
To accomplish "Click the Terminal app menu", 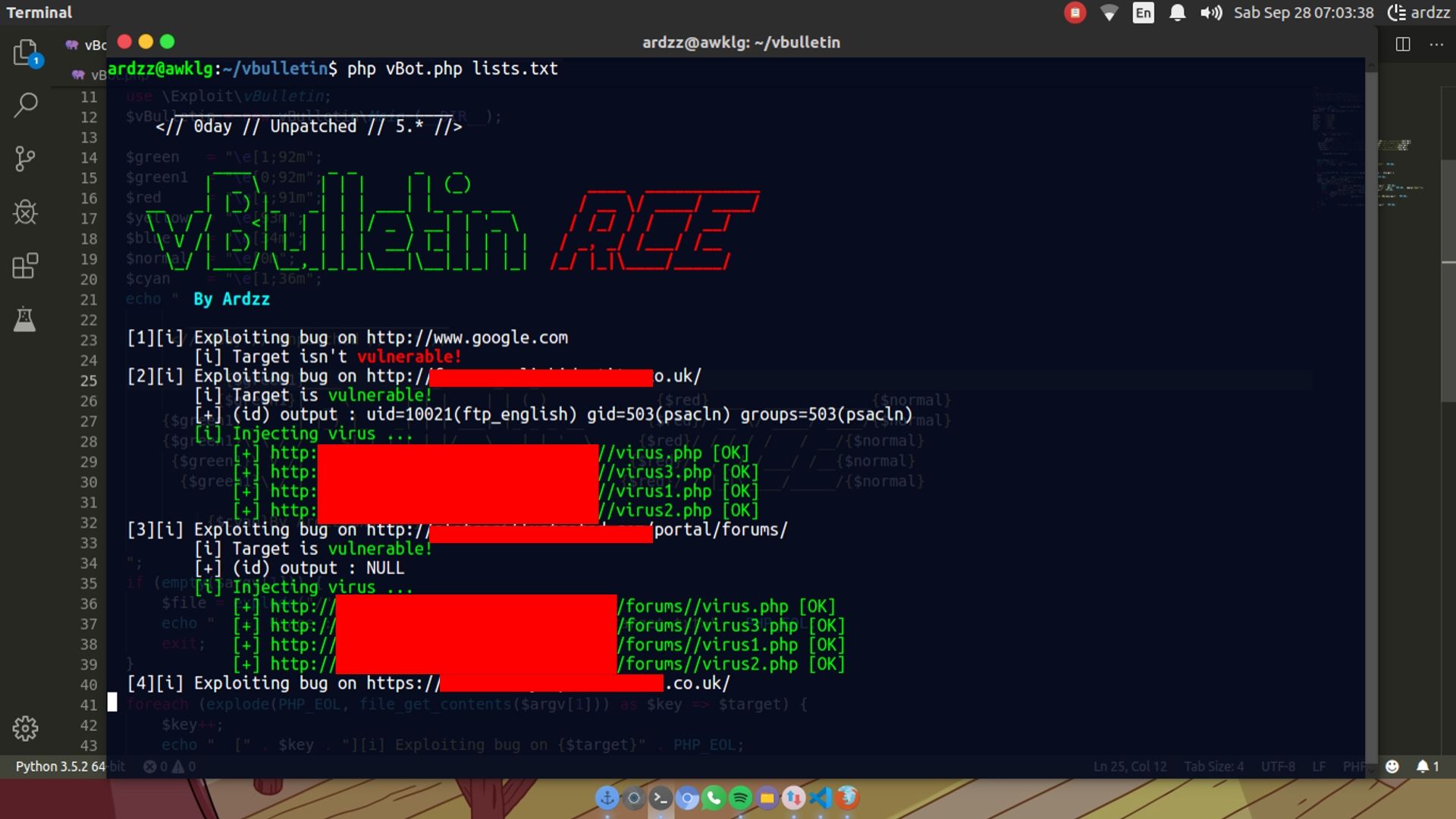I will 39,13.
